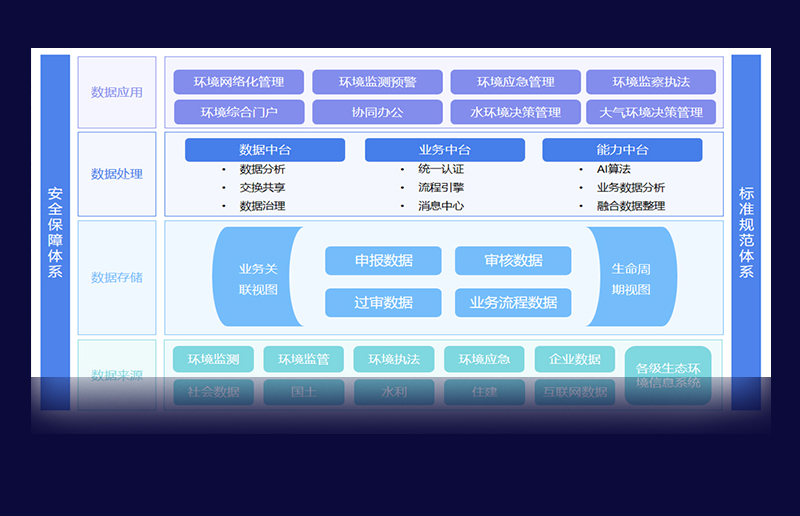Open 环境应急管理 module
Screen dimensions: 800x516
pyautogui.click(x=515, y=82)
